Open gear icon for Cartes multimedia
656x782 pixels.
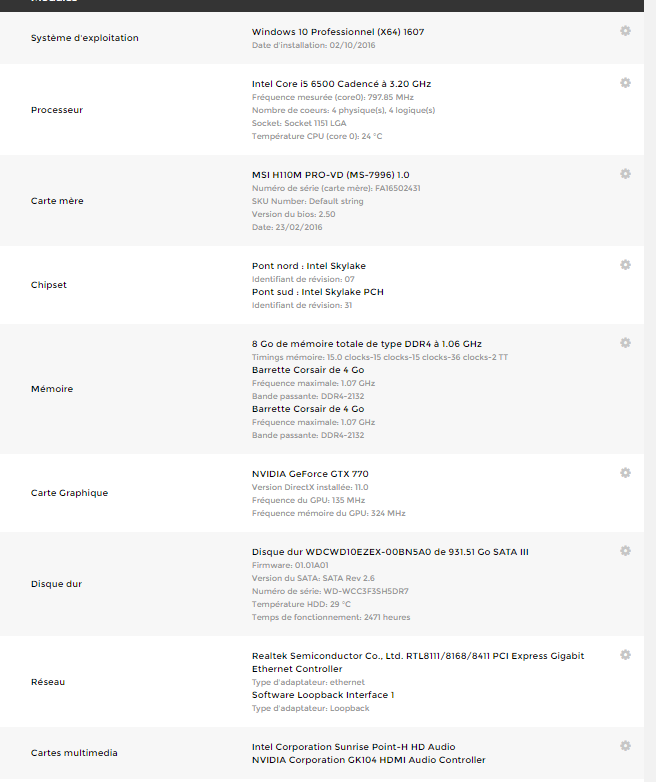pos(625,746)
